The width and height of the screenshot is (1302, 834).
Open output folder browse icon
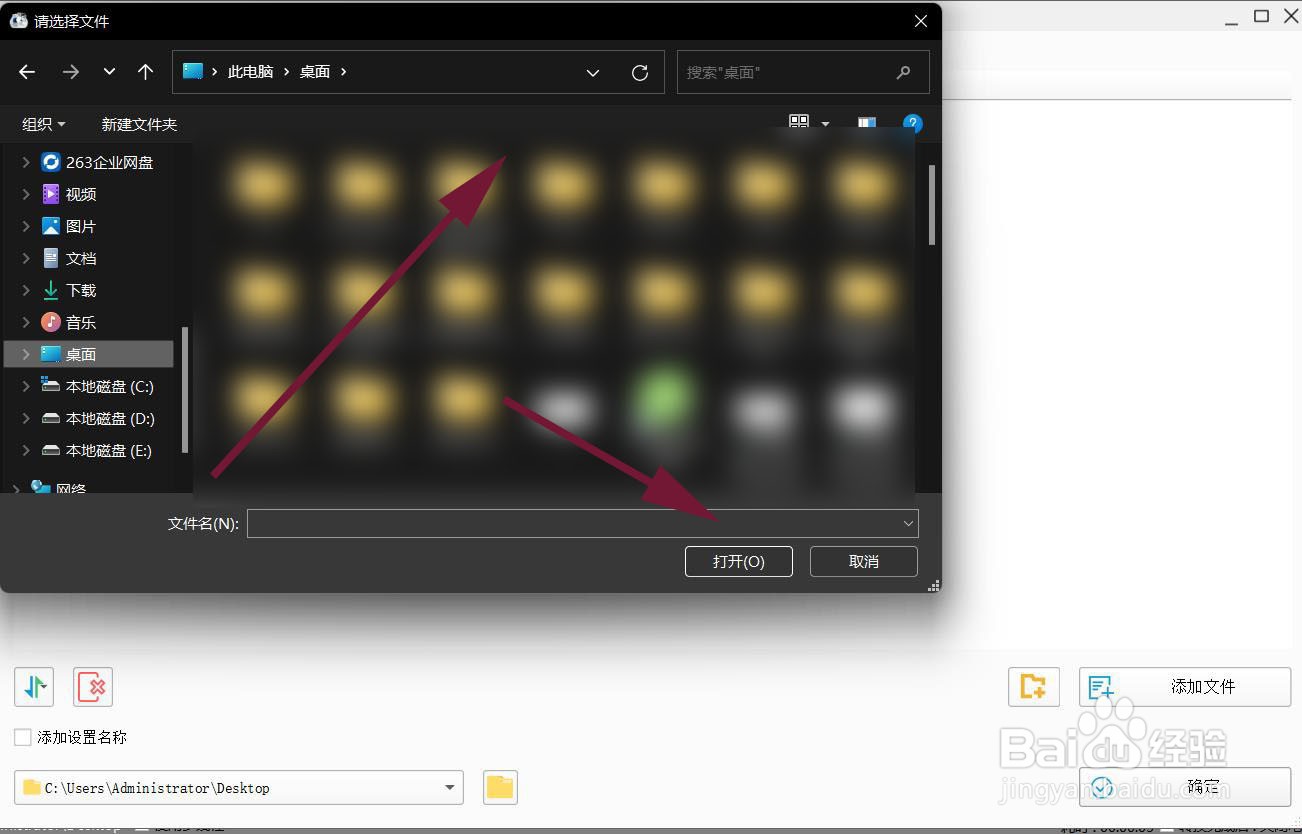(x=500, y=788)
